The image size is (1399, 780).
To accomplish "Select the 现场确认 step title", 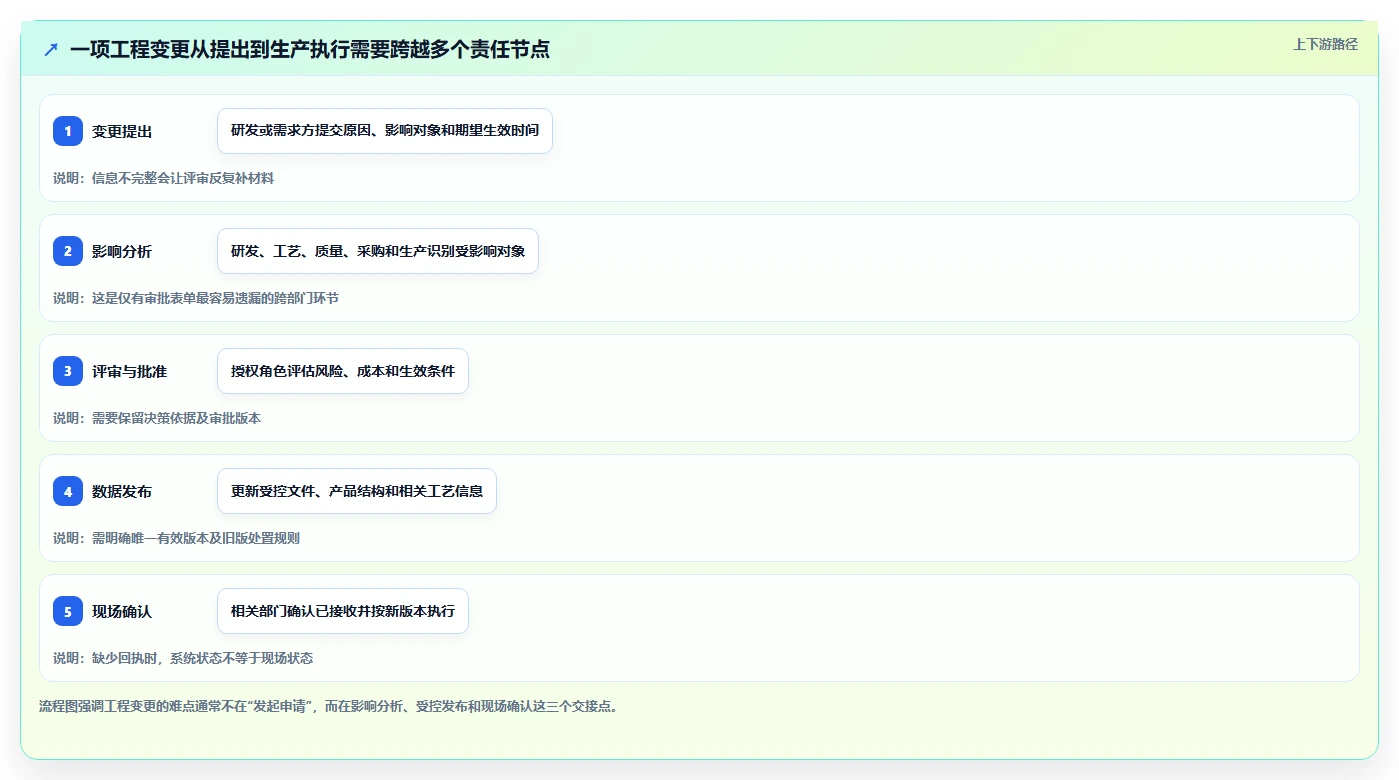I will [122, 612].
